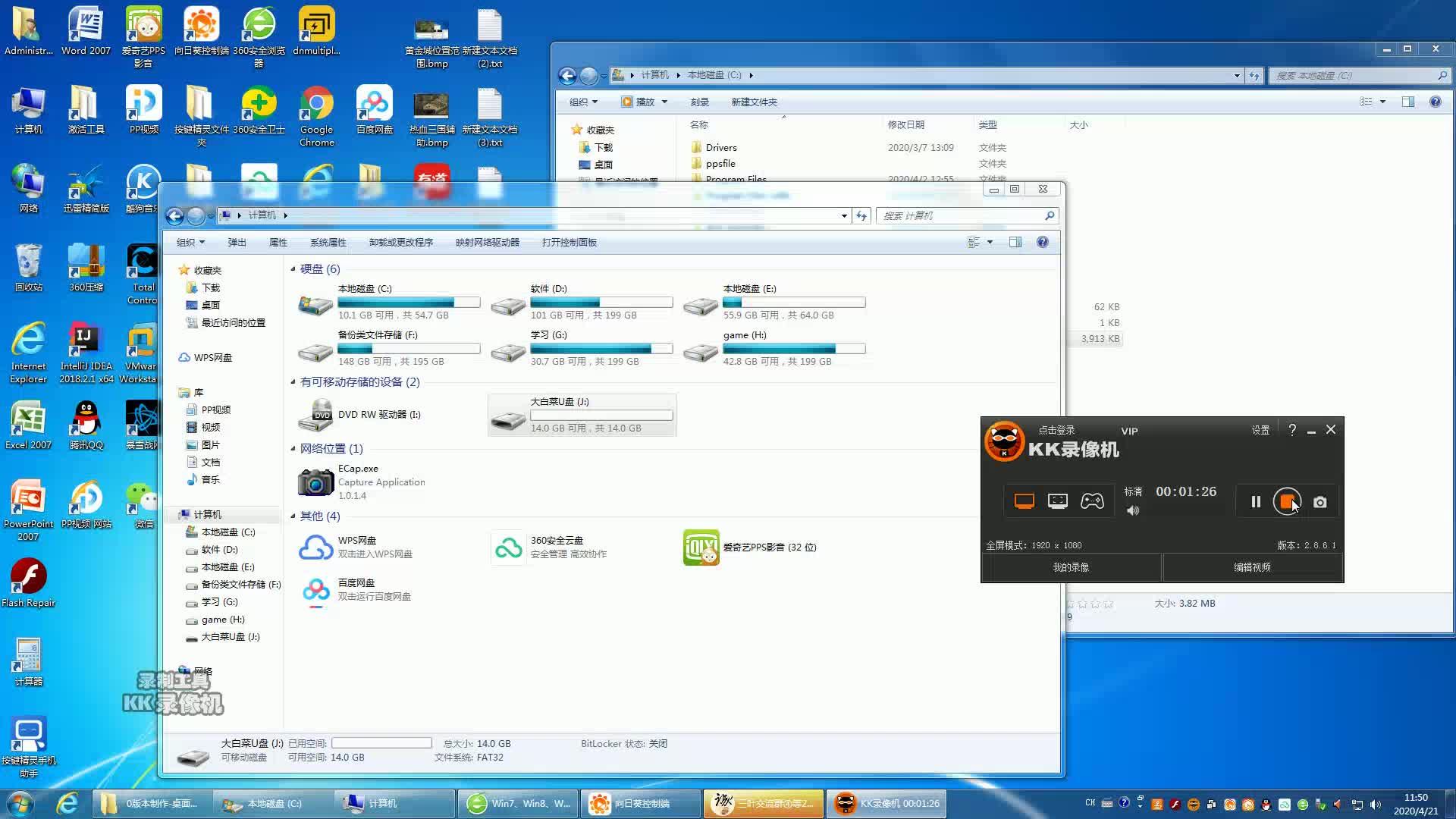The image size is (1456, 819).
Task: Collapse the 网络位置 (1) group
Action: [293, 449]
